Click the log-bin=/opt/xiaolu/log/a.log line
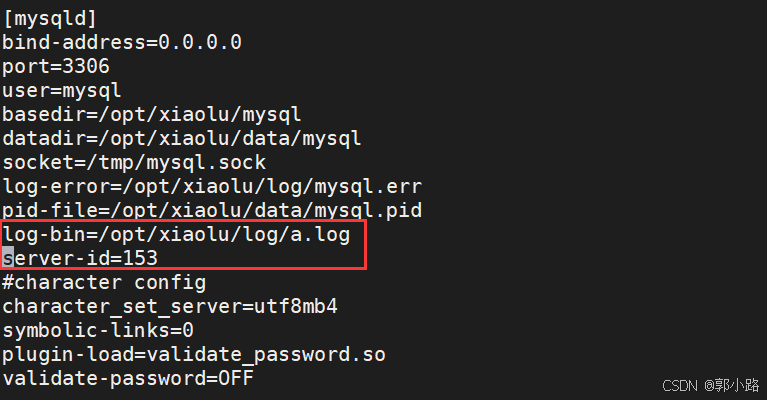The image size is (767, 400). [x=176, y=234]
